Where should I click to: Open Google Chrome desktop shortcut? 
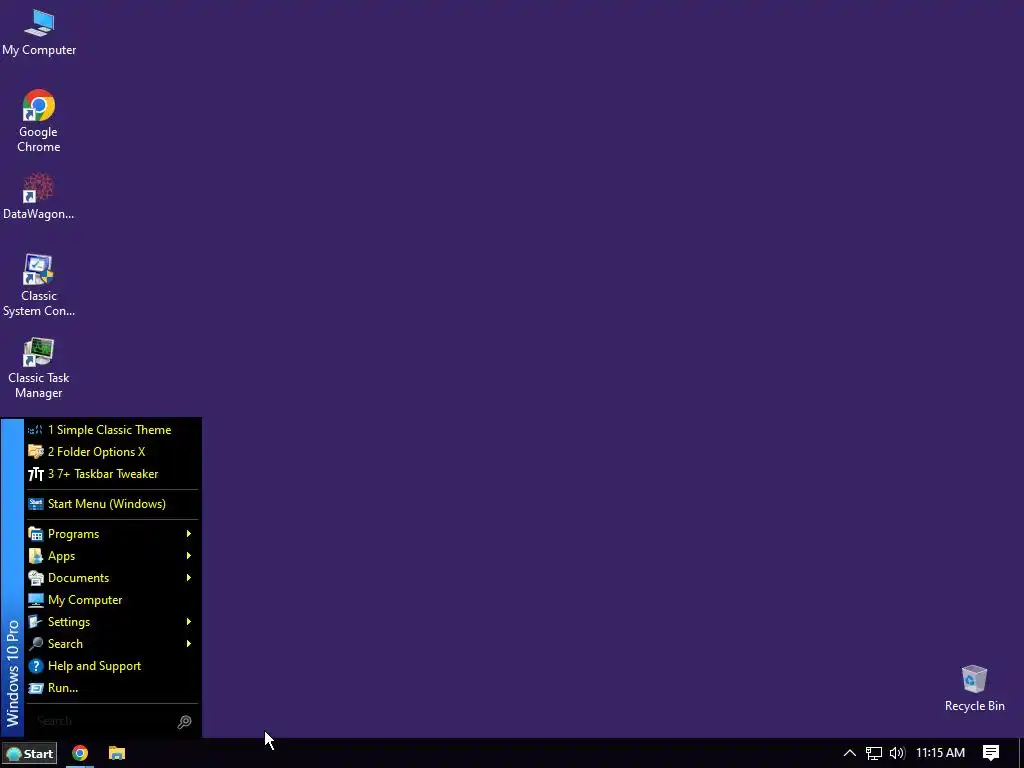tap(39, 121)
